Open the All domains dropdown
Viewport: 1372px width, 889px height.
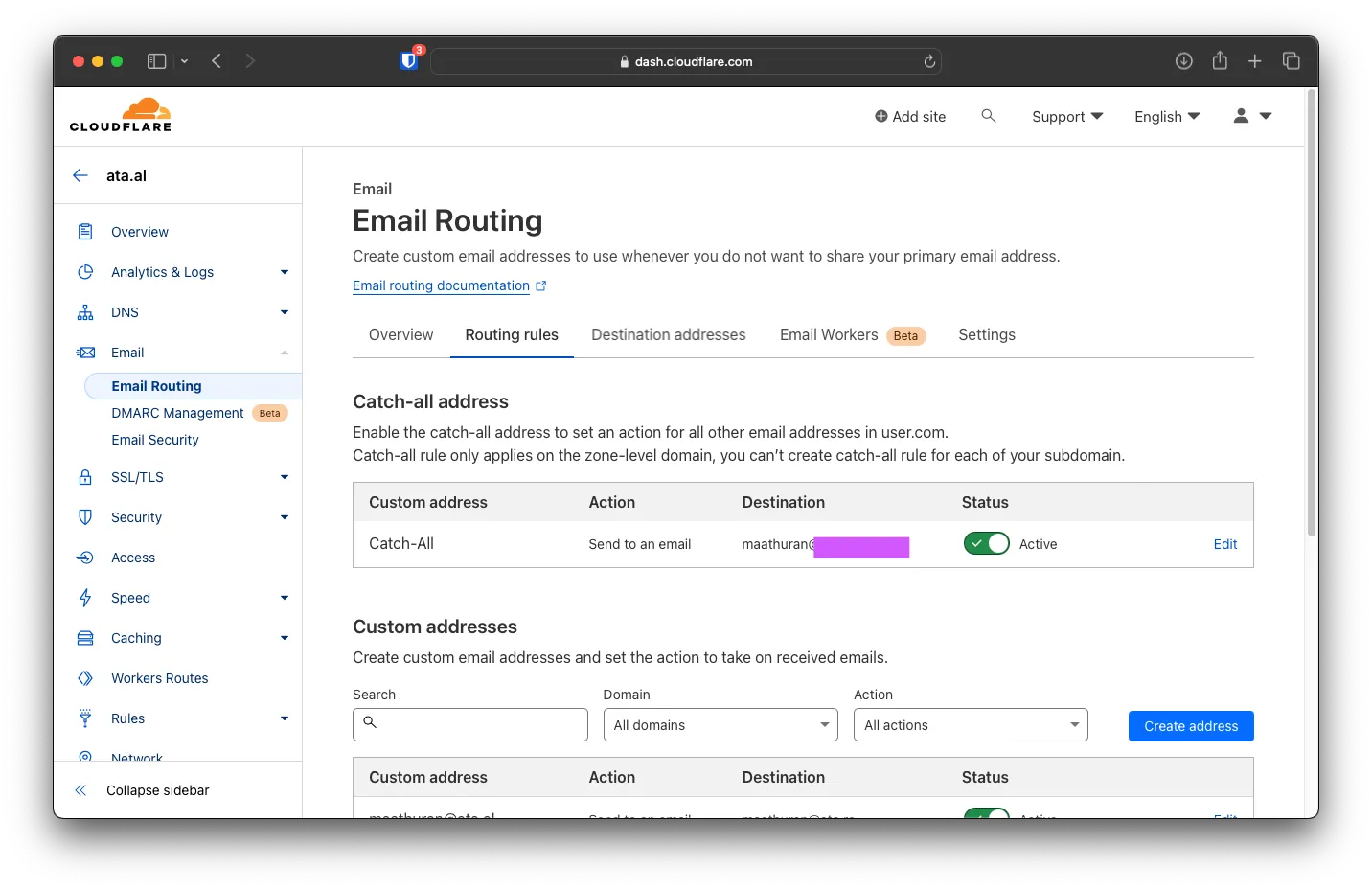[x=720, y=725]
